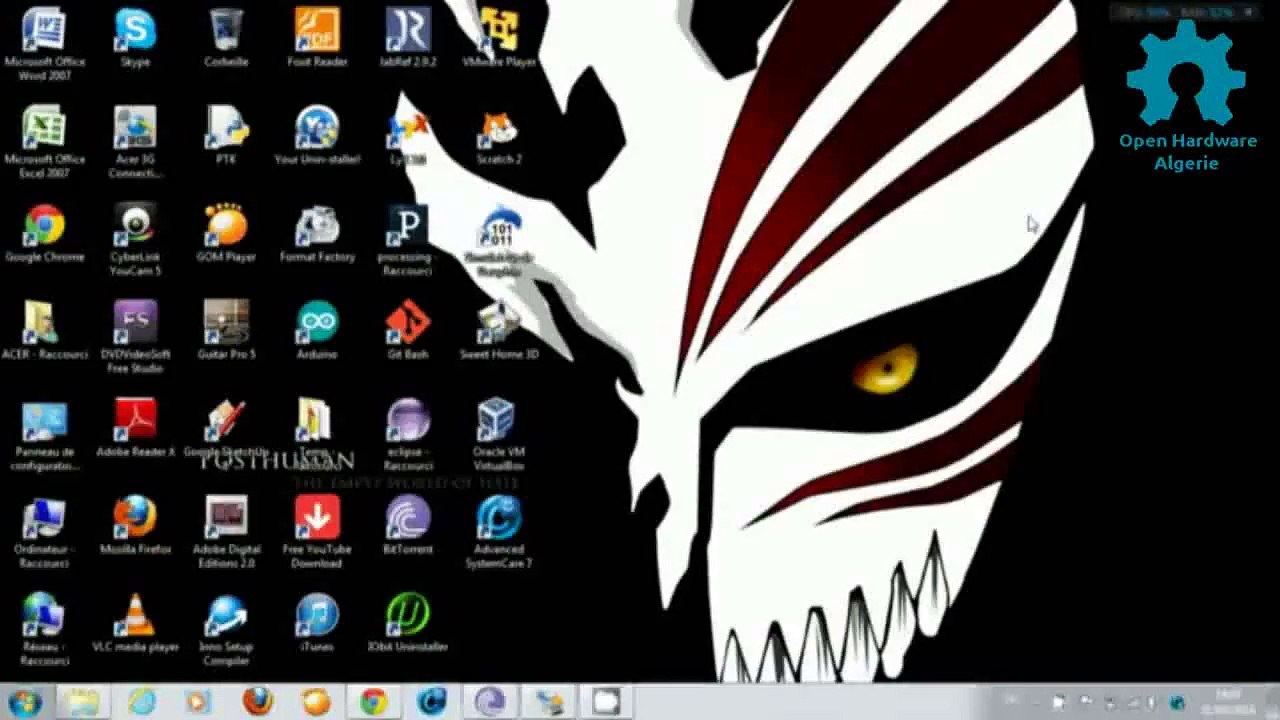Launch the eclipse Raccourci shortcut
Viewport: 1280px width, 720px height.
click(408, 434)
